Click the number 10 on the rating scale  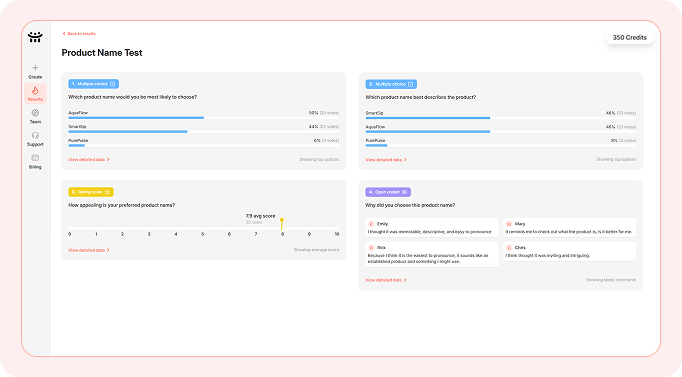click(337, 234)
